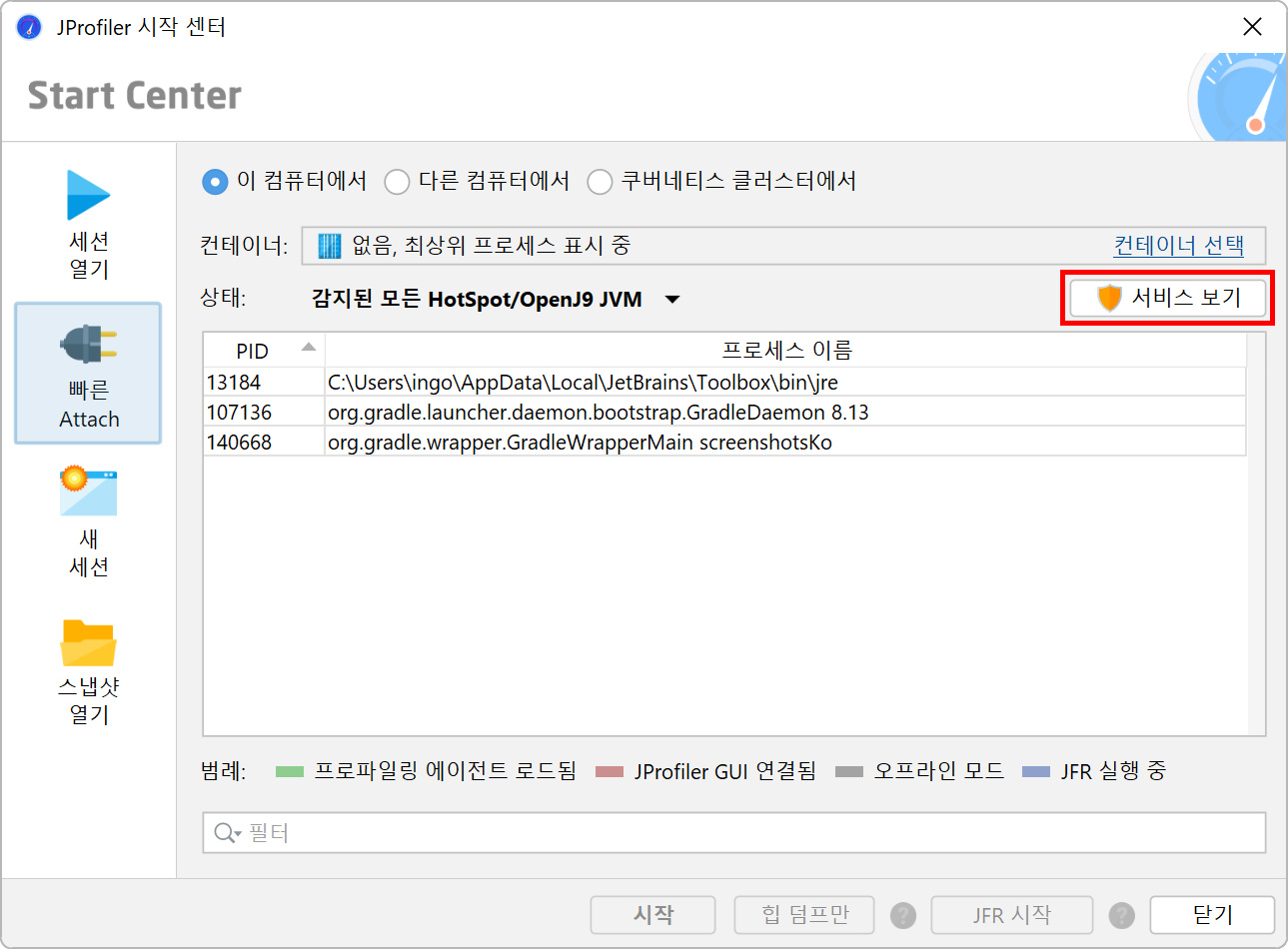1288x949 pixels.
Task: Select the GradleWrapperMain screenshotsKo process name
Action: (580, 443)
